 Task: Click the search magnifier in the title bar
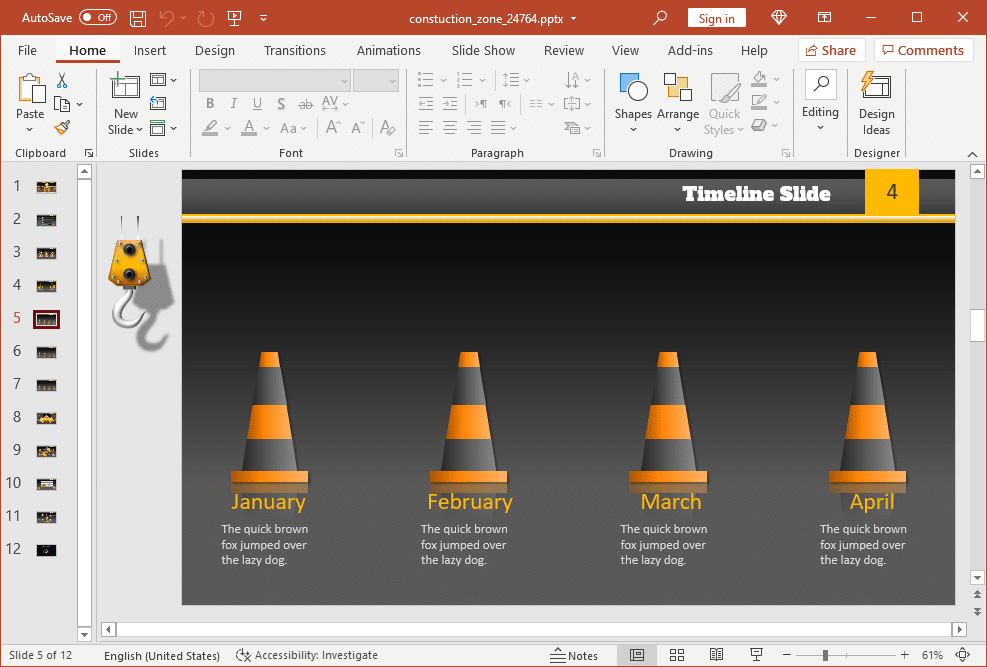(660, 18)
